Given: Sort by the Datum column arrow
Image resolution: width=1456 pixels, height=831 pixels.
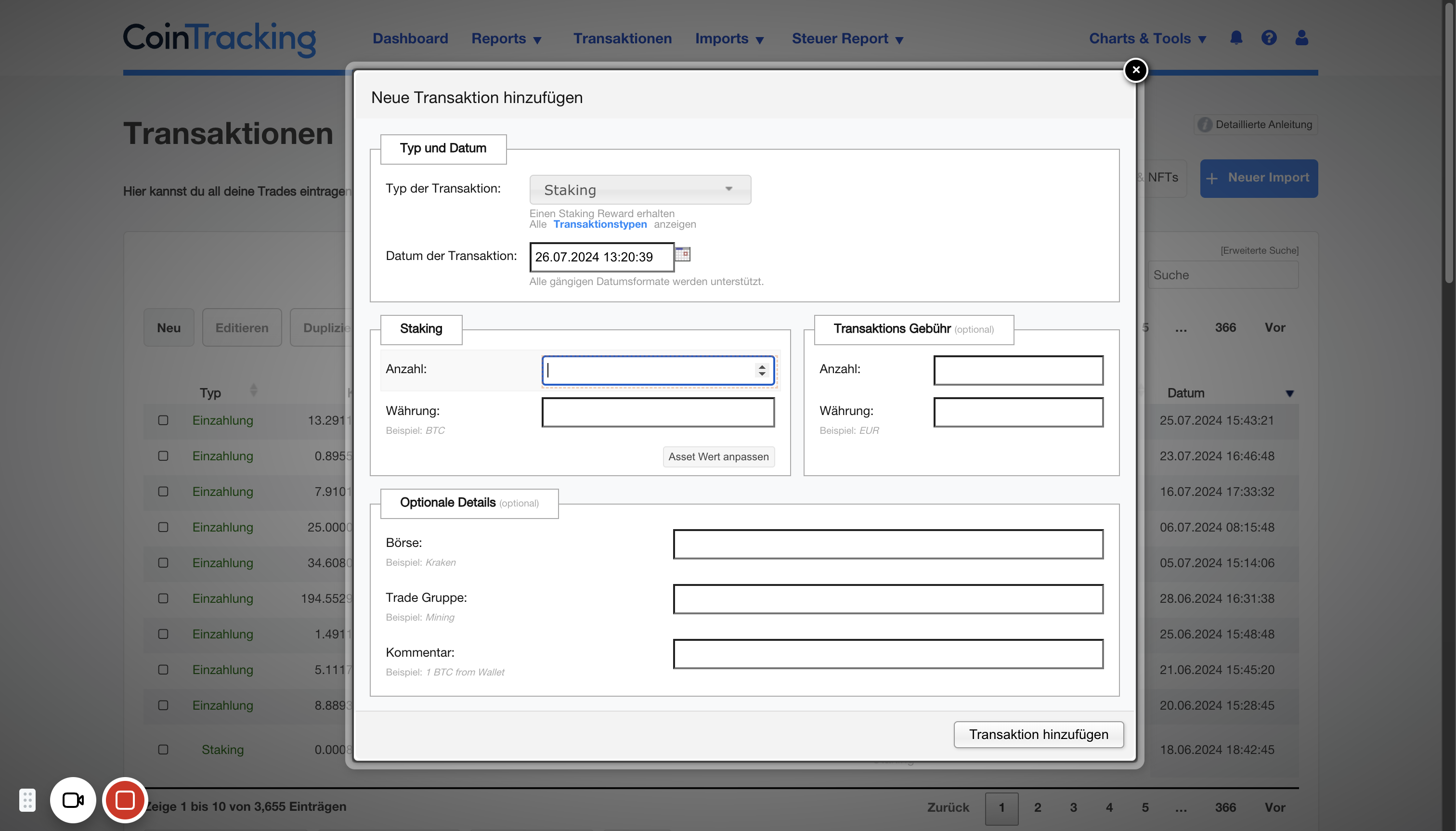Looking at the screenshot, I should pyautogui.click(x=1289, y=393).
